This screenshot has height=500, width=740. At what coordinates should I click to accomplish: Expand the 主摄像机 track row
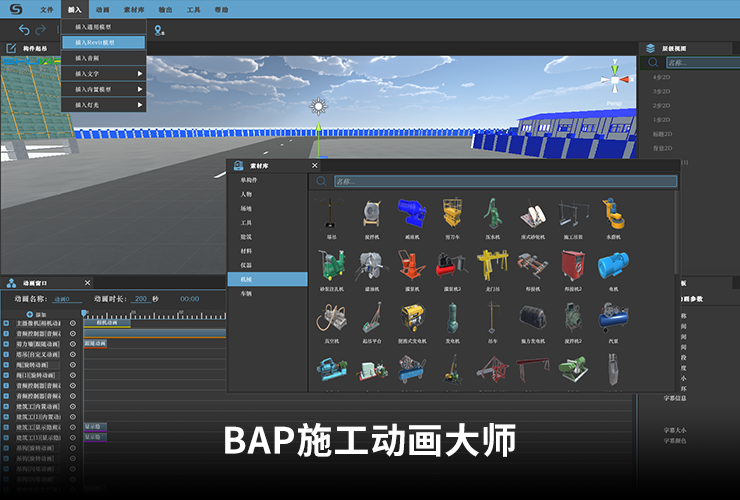(x=6, y=323)
